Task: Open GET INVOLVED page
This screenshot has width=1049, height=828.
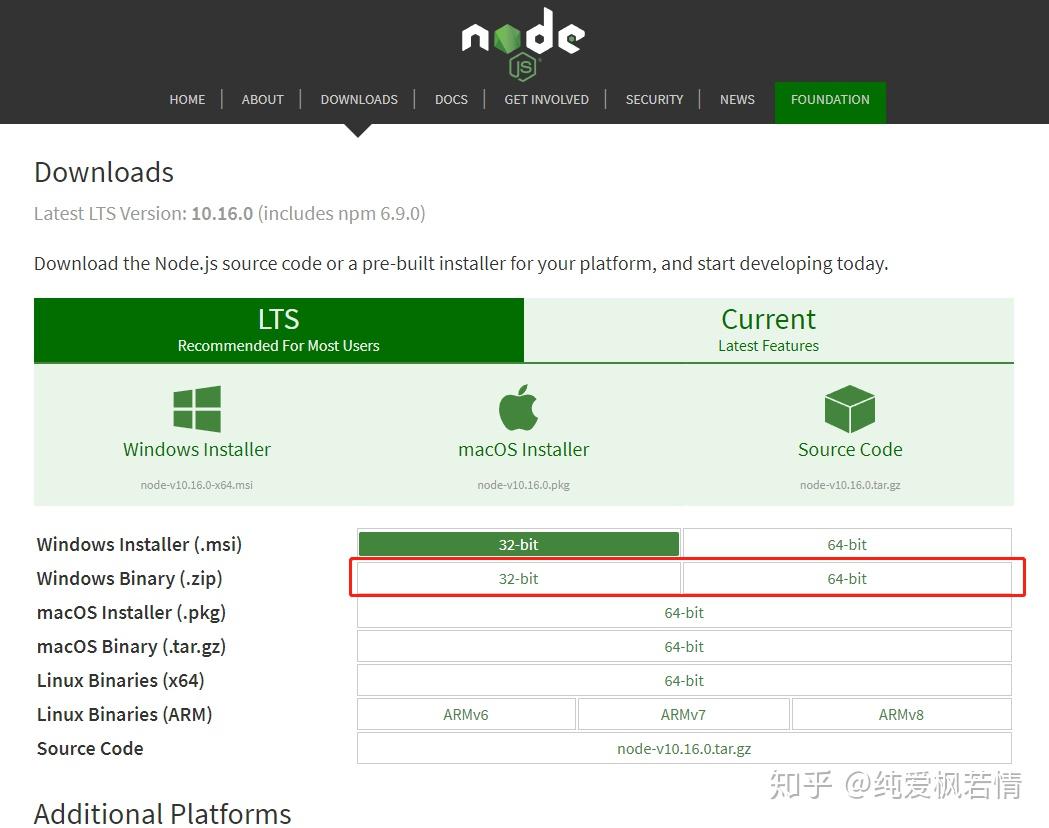Action: [547, 100]
